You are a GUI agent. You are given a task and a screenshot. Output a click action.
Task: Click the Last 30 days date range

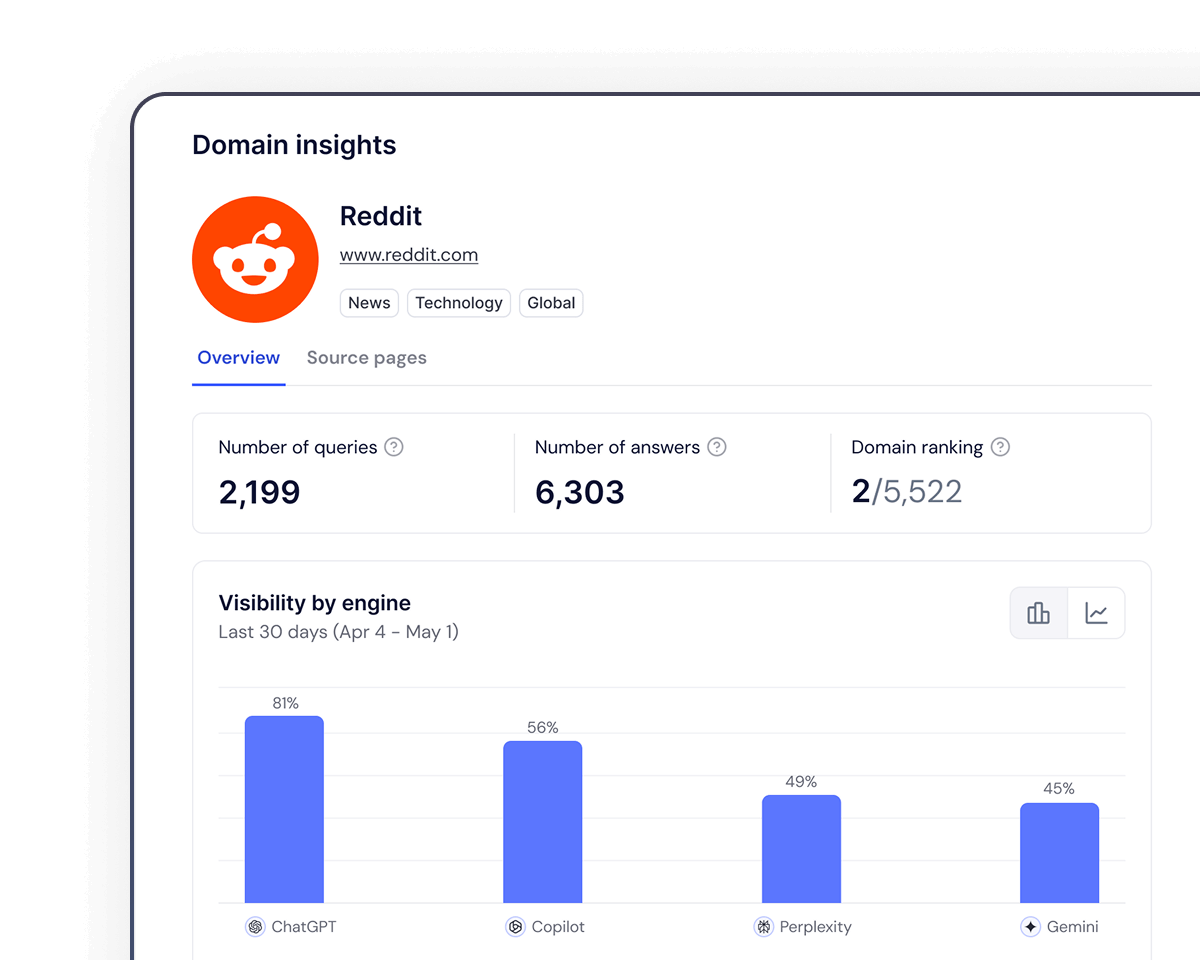[339, 632]
